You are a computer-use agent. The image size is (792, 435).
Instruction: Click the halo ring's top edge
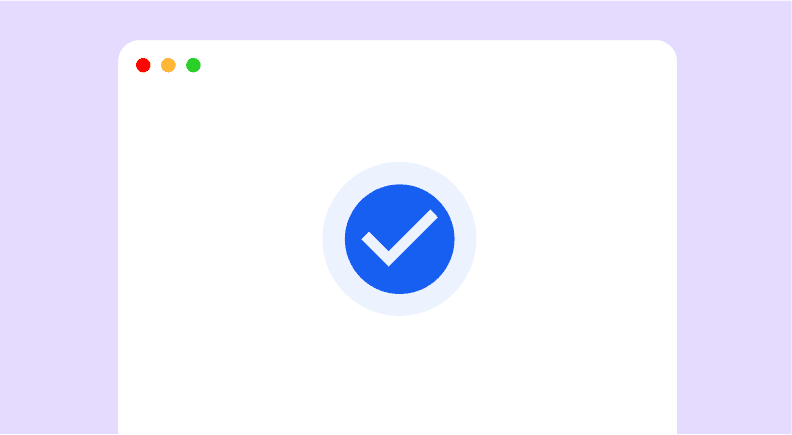click(400, 173)
